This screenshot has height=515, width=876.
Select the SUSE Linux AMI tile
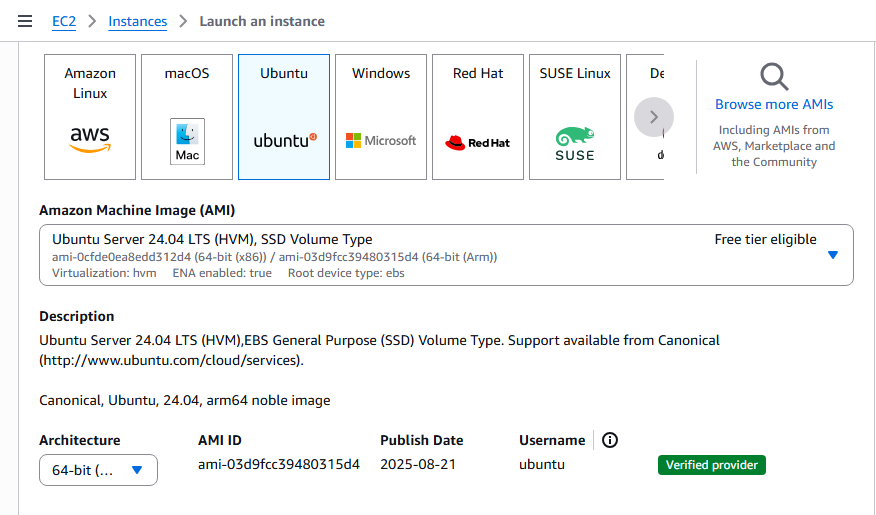coord(575,117)
